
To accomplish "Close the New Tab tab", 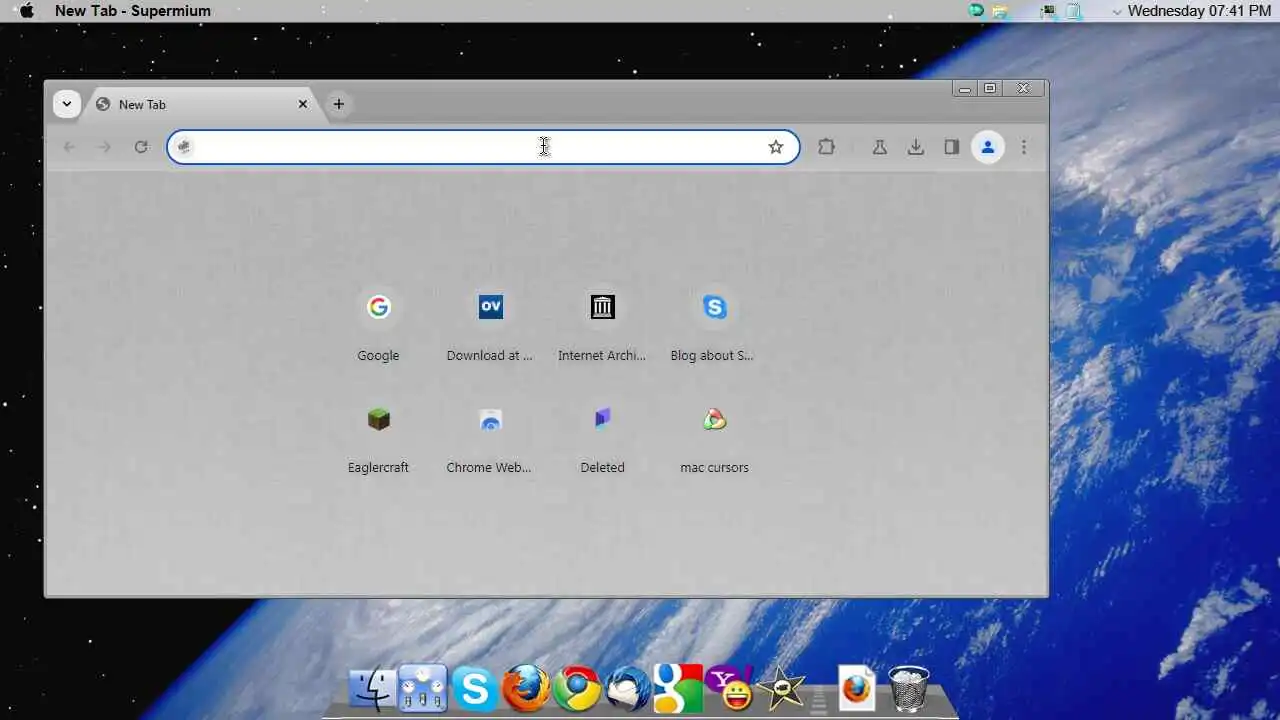I will pyautogui.click(x=303, y=104).
